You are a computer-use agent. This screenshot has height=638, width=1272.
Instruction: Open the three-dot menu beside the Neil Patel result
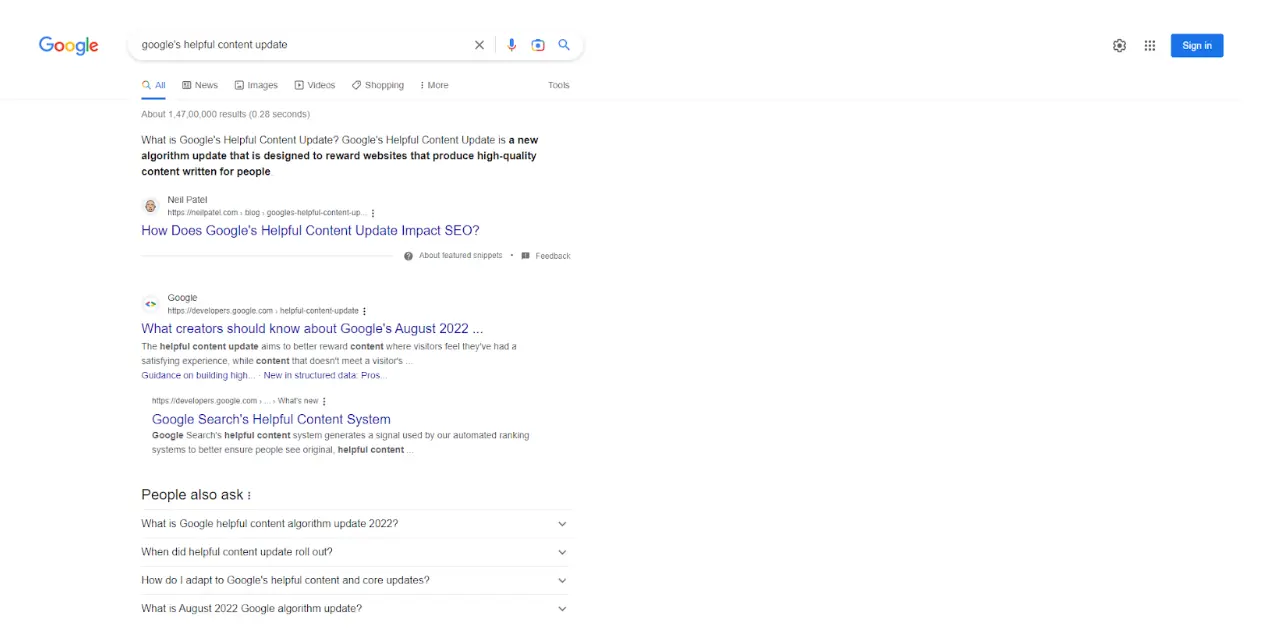pos(372,212)
